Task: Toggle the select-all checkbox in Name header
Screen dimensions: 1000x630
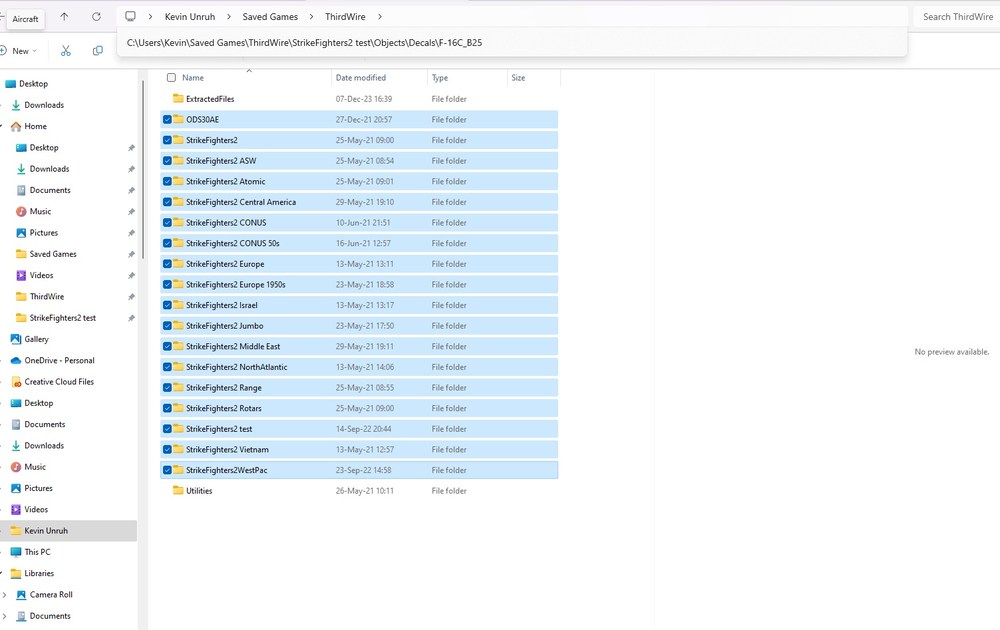Action: pyautogui.click(x=171, y=78)
